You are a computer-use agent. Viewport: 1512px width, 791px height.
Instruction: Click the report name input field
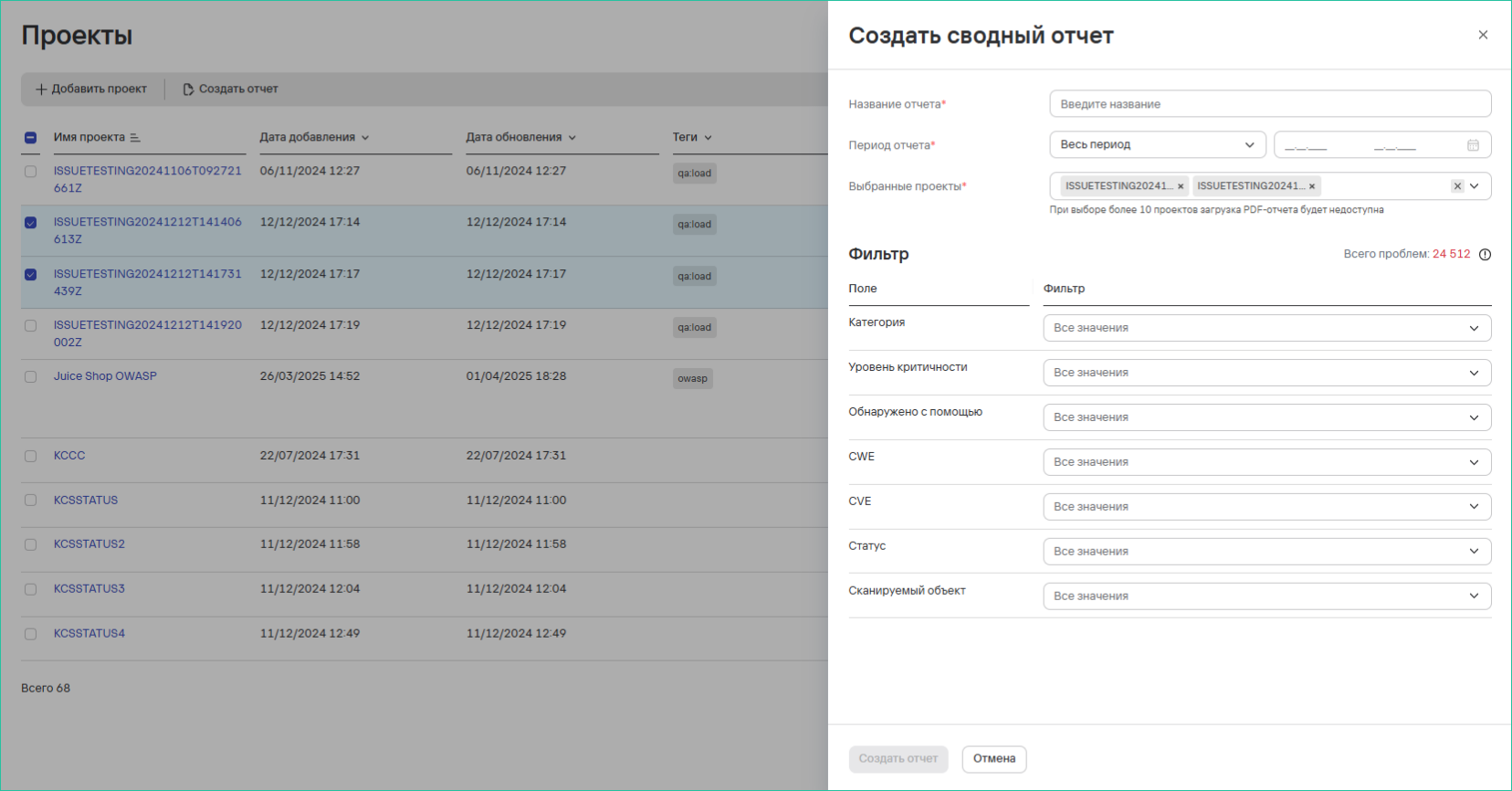tap(1269, 104)
